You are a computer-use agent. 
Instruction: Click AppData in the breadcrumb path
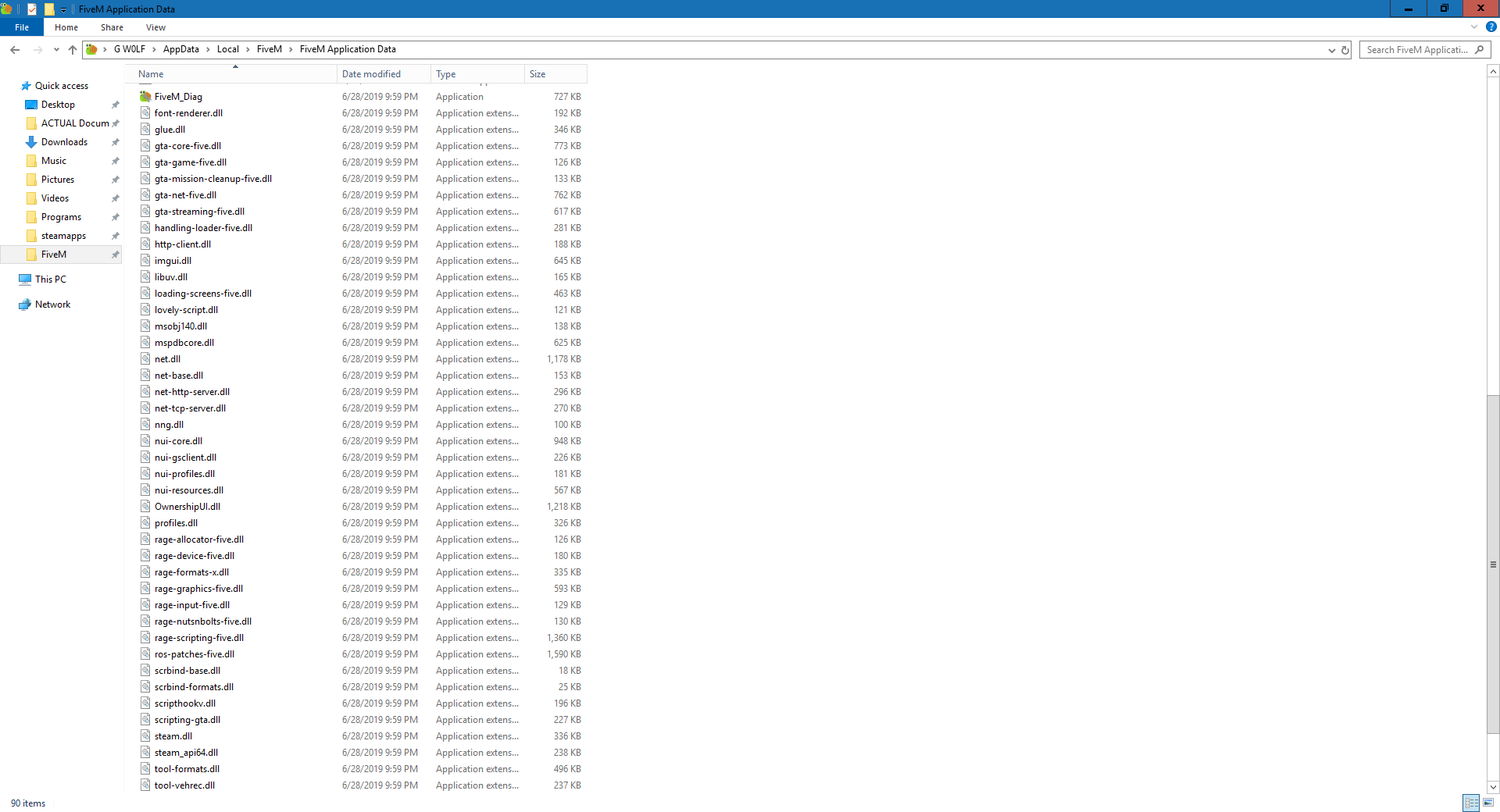(x=180, y=49)
